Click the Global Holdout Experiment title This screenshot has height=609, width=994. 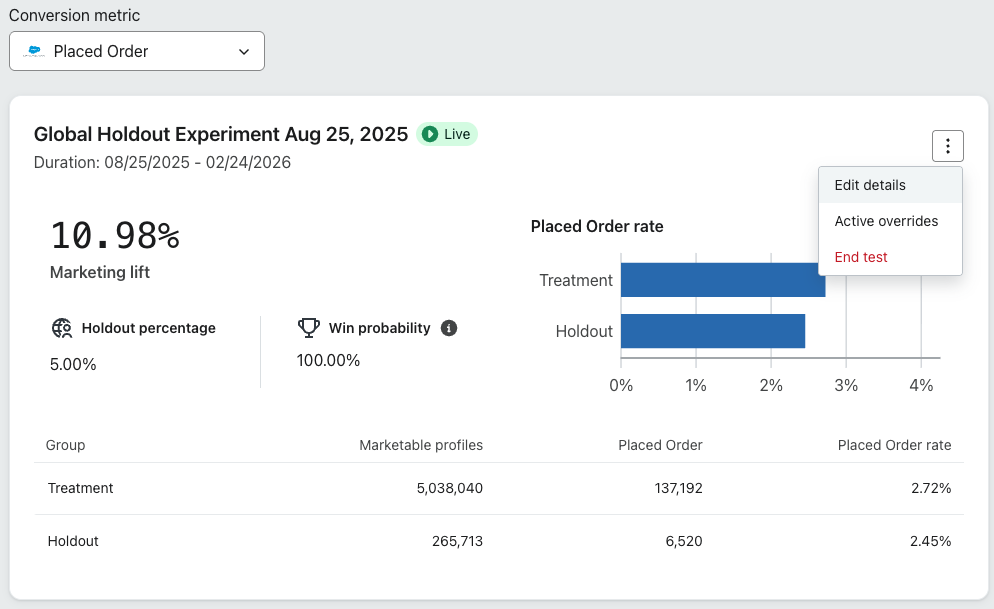(221, 134)
